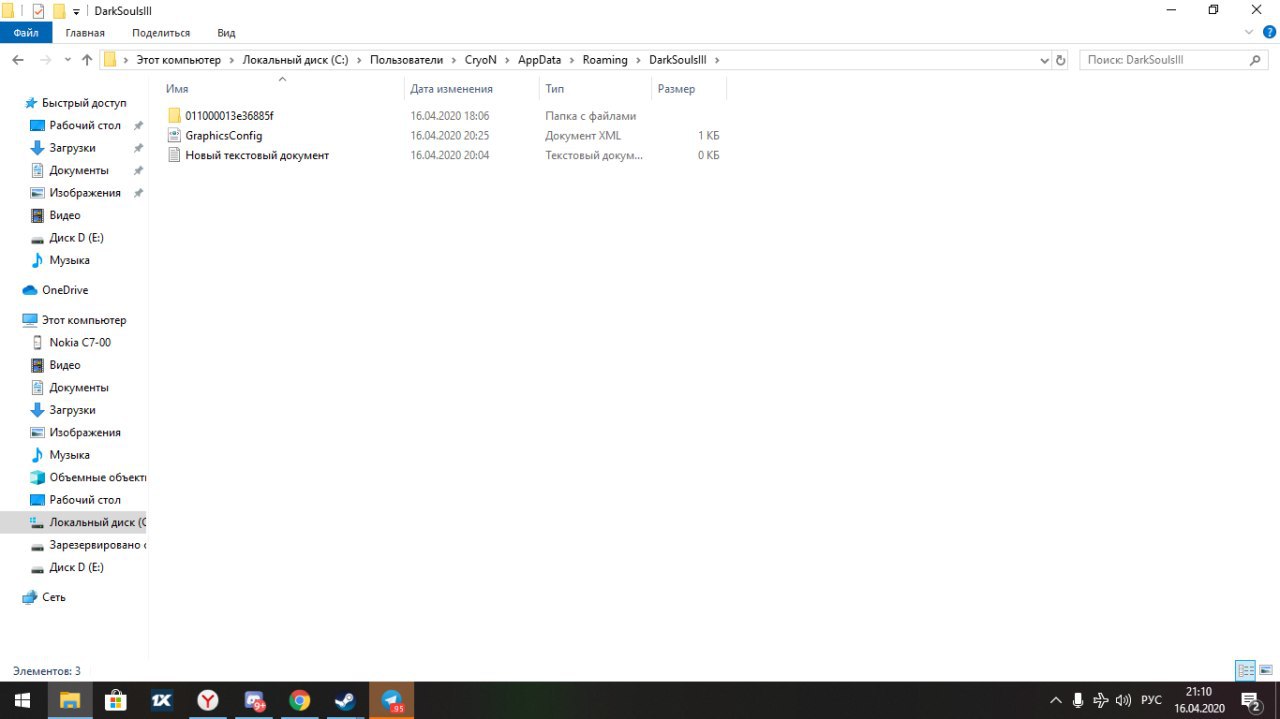The height and width of the screenshot is (719, 1280).
Task: Open Discord from taskbar
Action: (254, 700)
